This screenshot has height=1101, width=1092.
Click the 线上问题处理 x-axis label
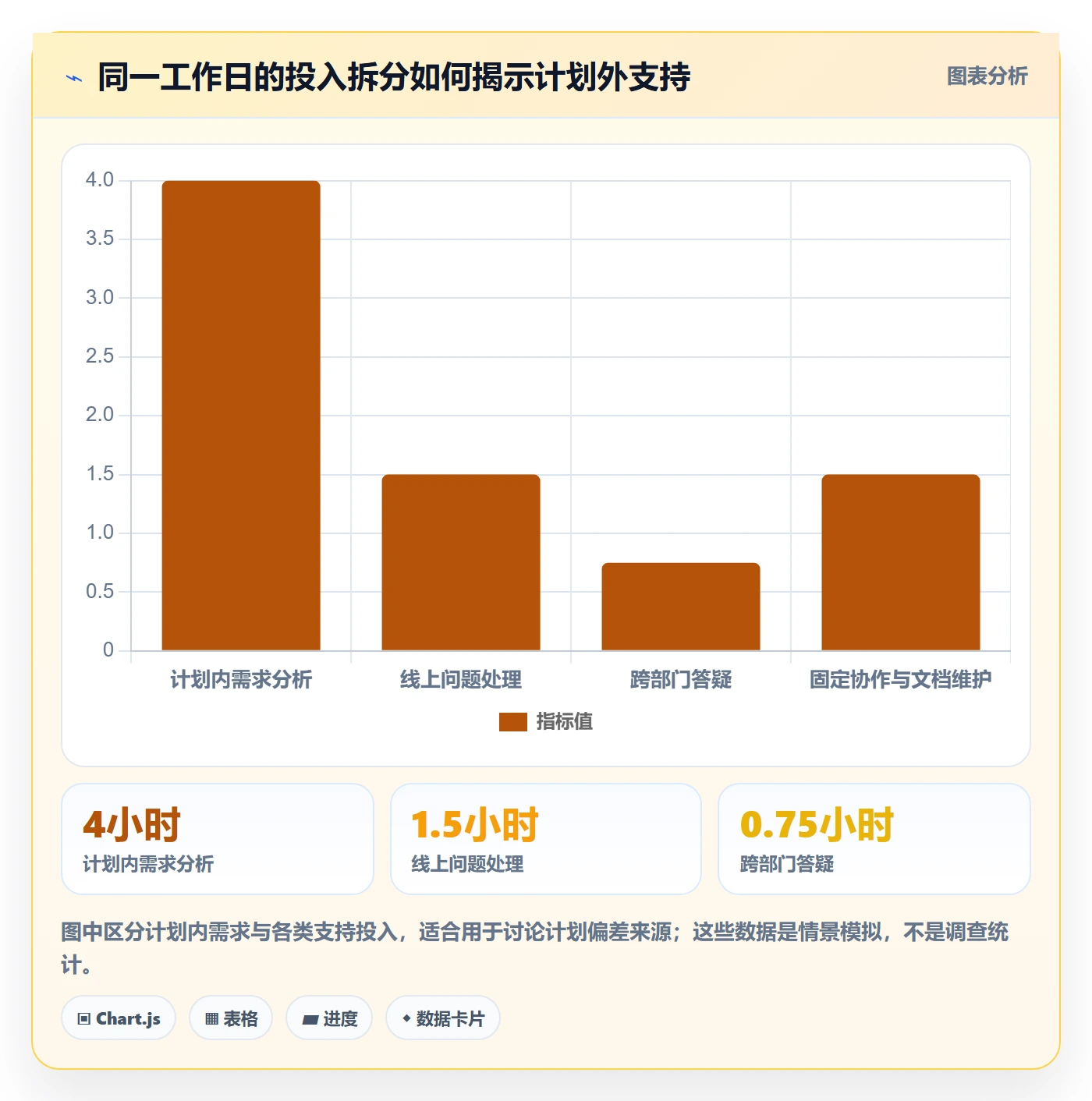click(461, 680)
